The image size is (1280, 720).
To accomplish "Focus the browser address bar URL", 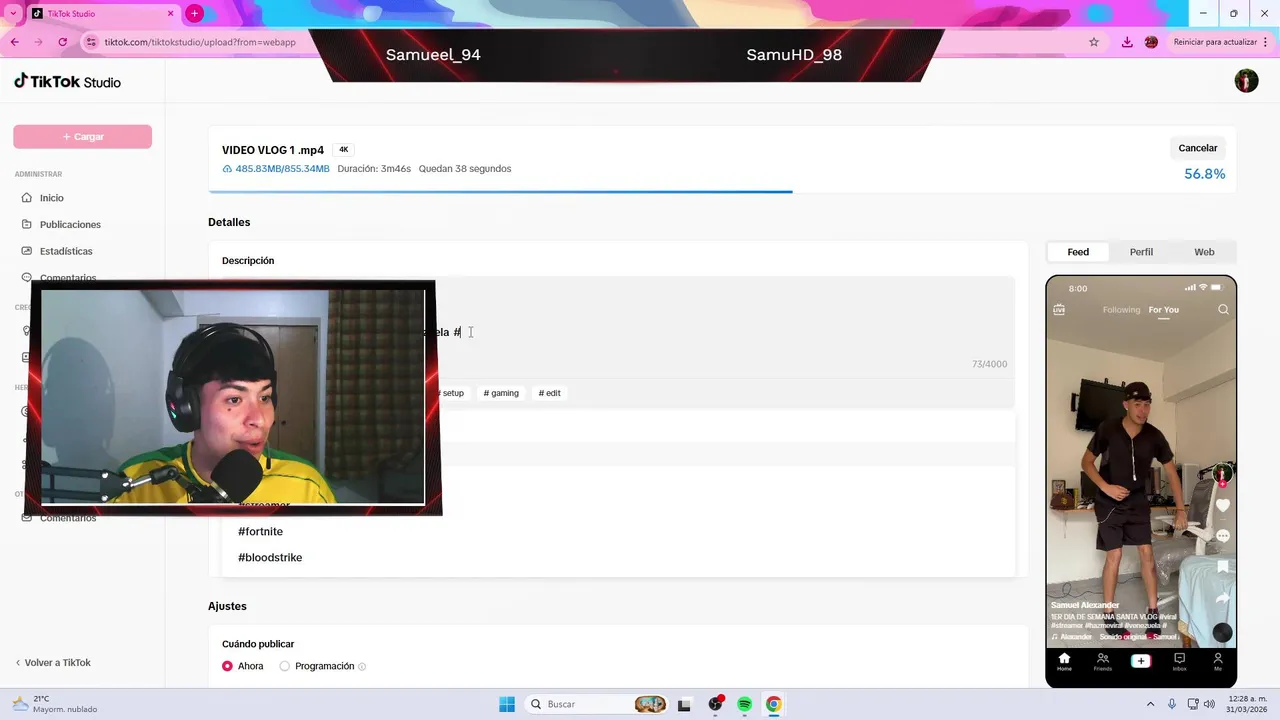I will pos(200,42).
